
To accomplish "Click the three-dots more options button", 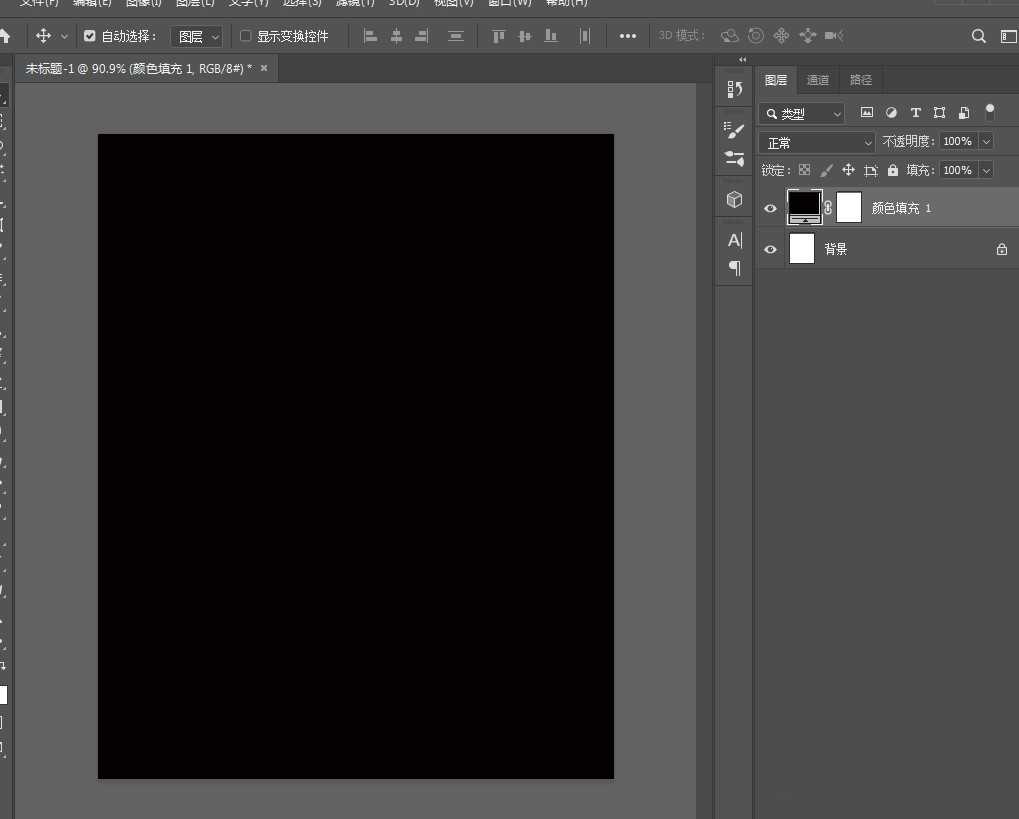I will (x=627, y=36).
